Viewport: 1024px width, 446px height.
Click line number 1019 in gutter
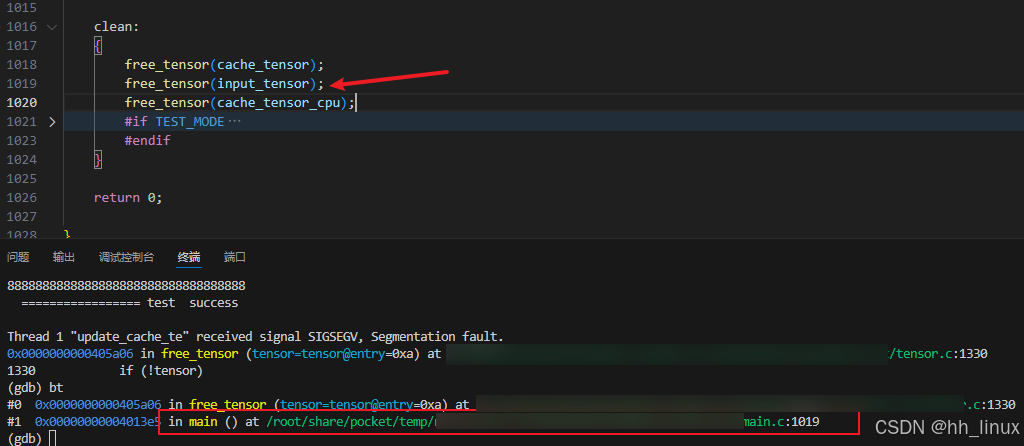point(22,84)
